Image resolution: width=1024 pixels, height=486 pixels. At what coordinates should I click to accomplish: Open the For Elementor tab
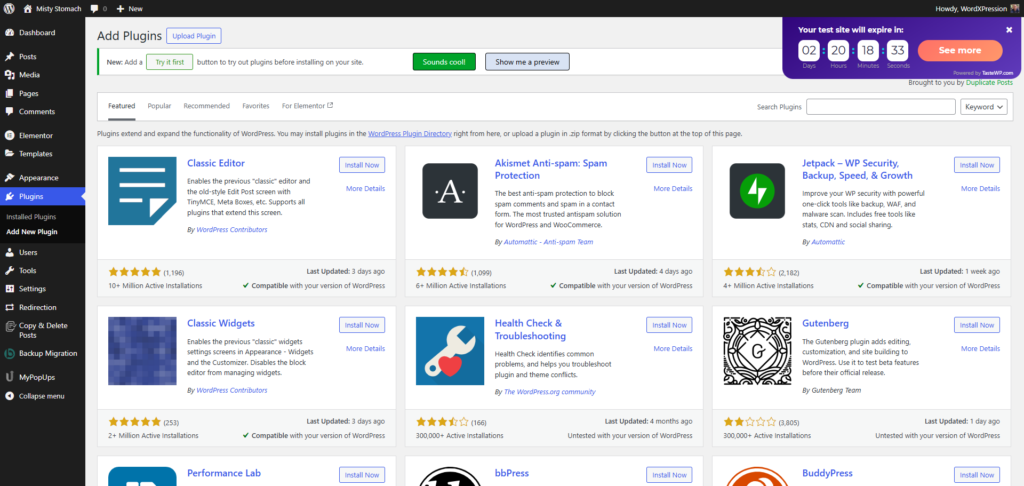point(308,106)
